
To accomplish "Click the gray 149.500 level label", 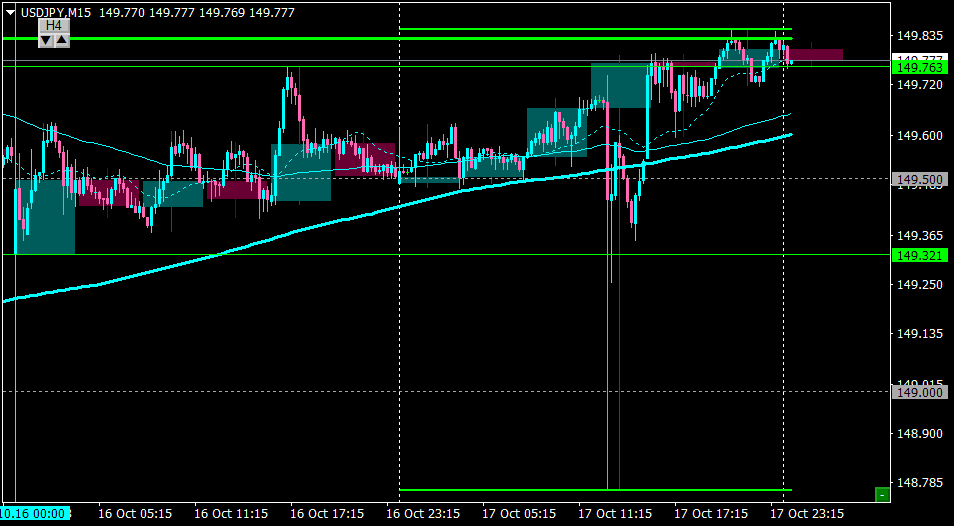I will pos(919,179).
